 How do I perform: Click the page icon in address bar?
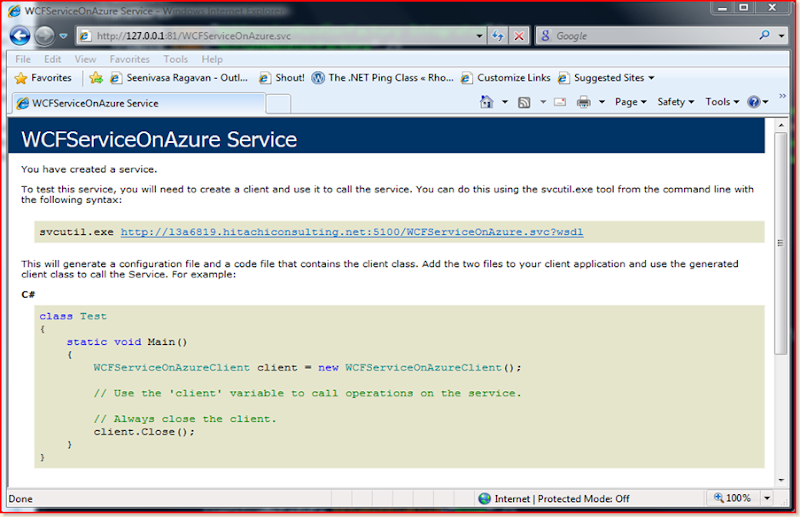coord(85,36)
